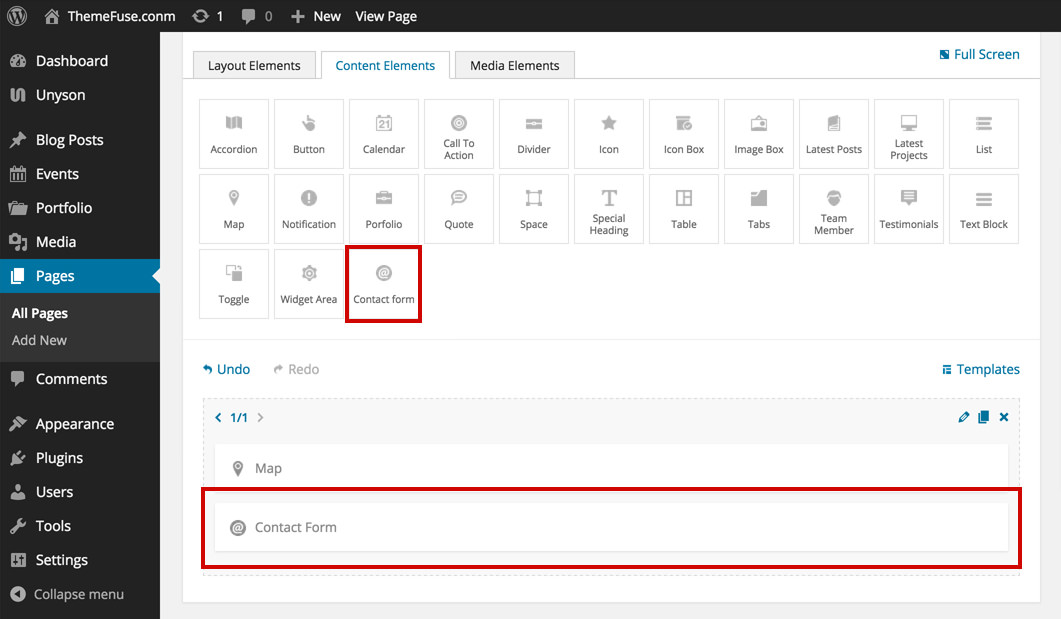The image size is (1061, 619).
Task: Open the Portfolio menu
Action: click(x=80, y=208)
